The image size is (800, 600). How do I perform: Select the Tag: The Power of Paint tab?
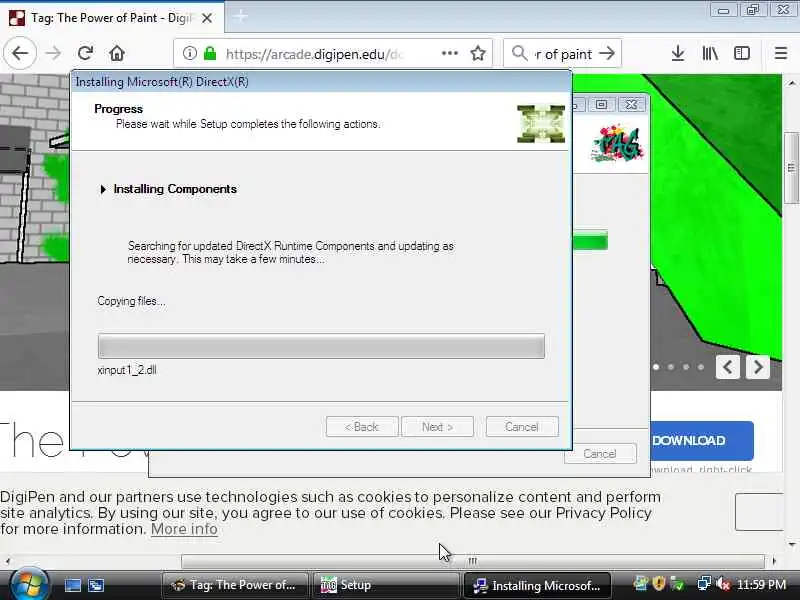[x=111, y=18]
